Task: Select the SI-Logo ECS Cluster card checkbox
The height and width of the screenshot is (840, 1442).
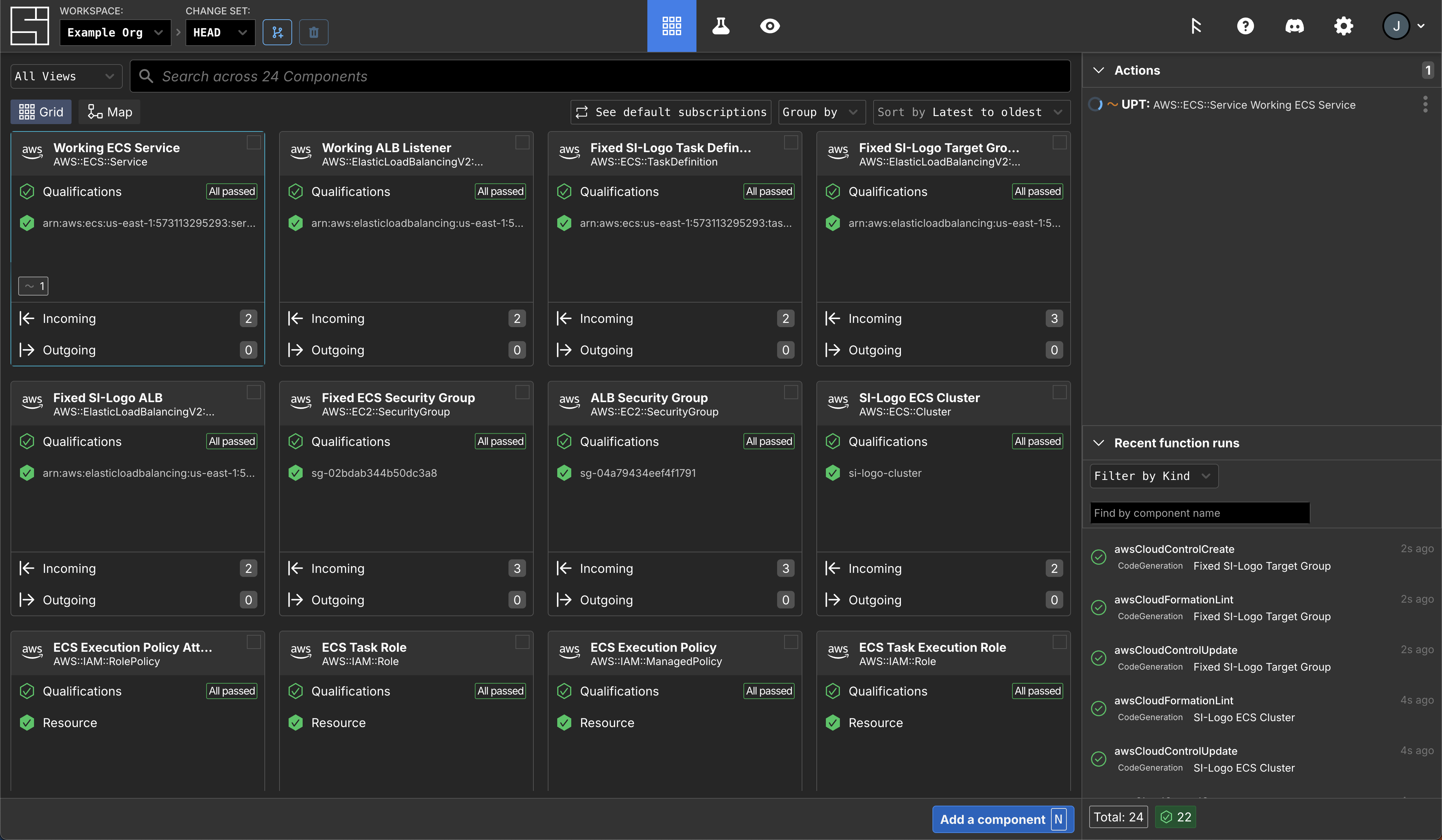Action: click(1060, 392)
